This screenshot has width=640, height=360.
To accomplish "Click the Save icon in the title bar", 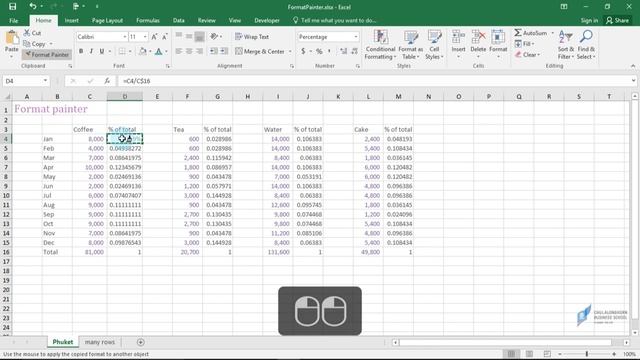I will tap(13, 7).
